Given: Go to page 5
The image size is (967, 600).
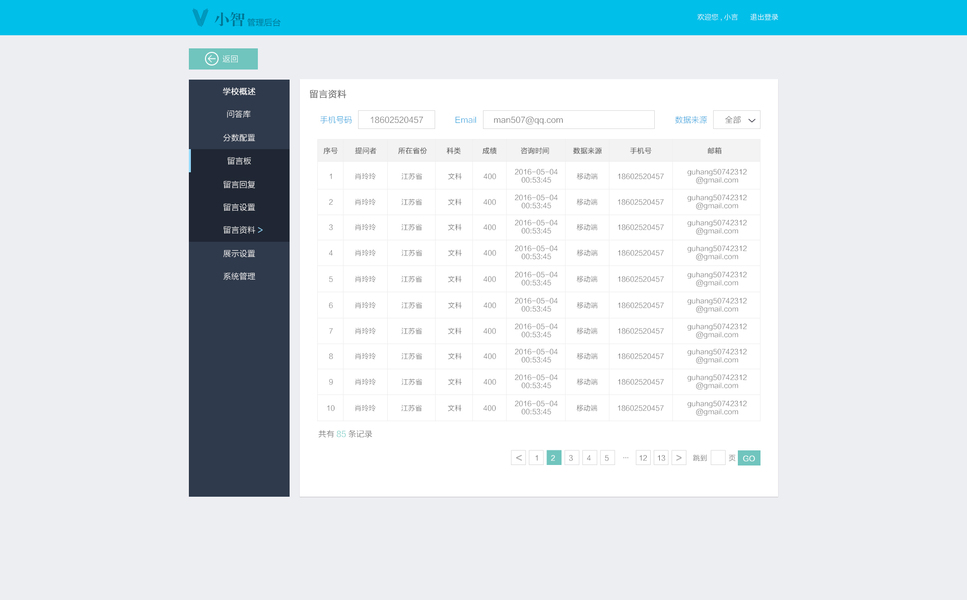Looking at the screenshot, I should pos(607,458).
